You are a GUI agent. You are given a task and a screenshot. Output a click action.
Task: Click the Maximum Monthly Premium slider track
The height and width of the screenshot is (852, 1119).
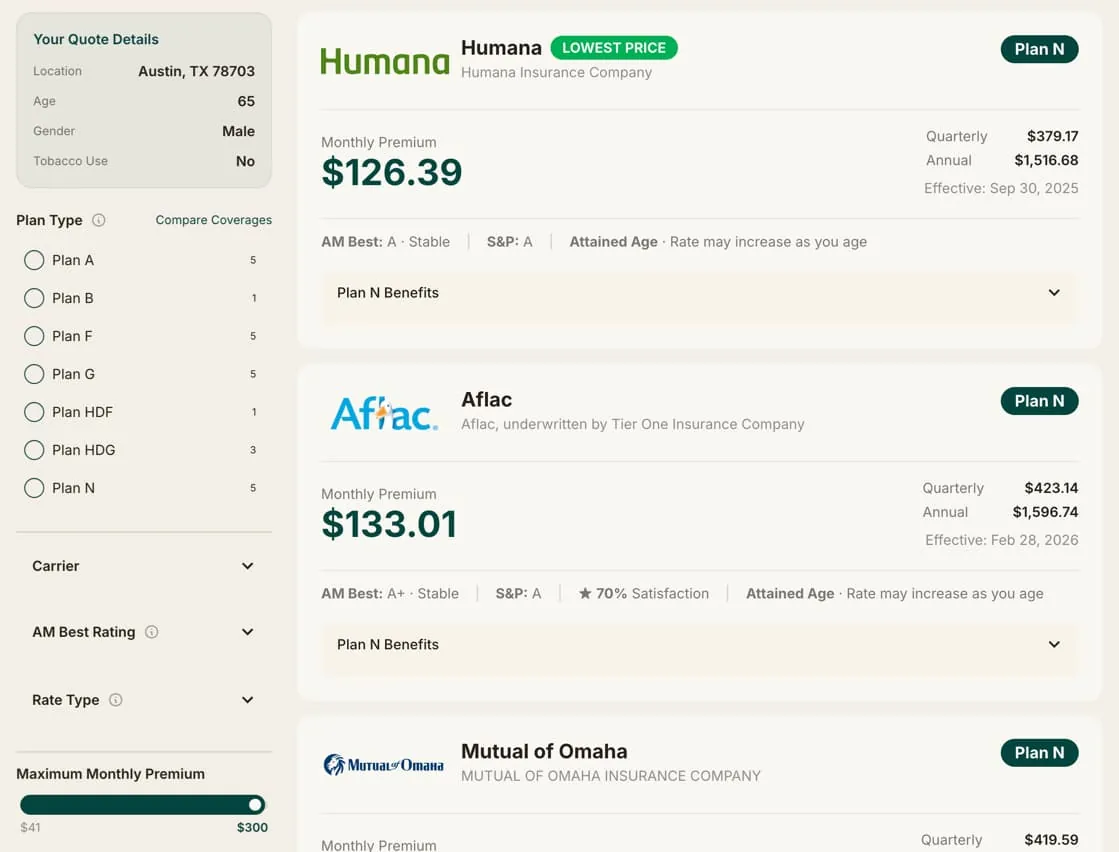pos(143,805)
